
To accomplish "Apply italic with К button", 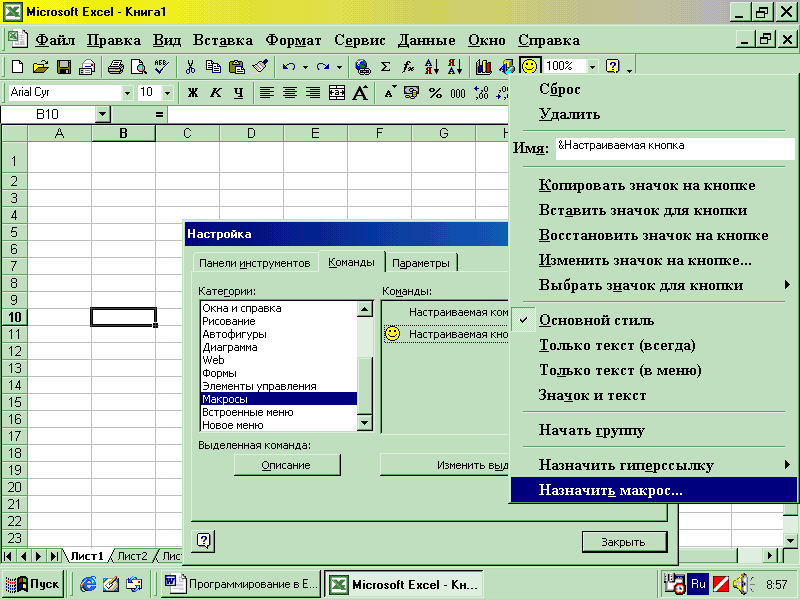I will pyautogui.click(x=216, y=93).
